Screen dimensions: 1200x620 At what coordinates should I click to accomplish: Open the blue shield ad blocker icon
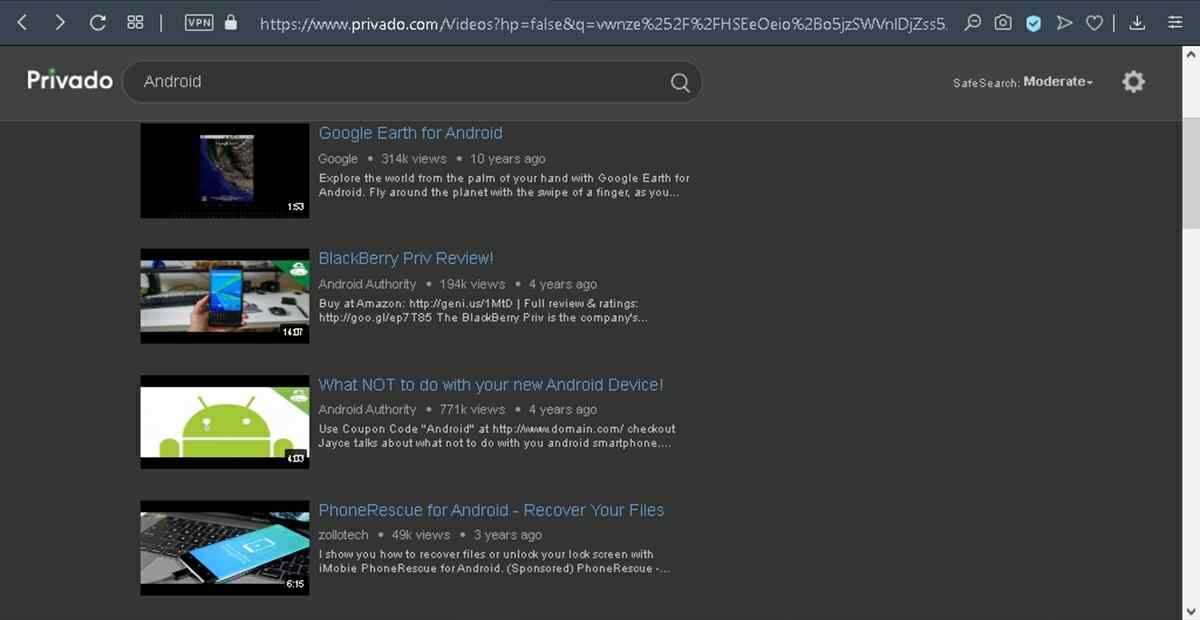coord(1033,23)
